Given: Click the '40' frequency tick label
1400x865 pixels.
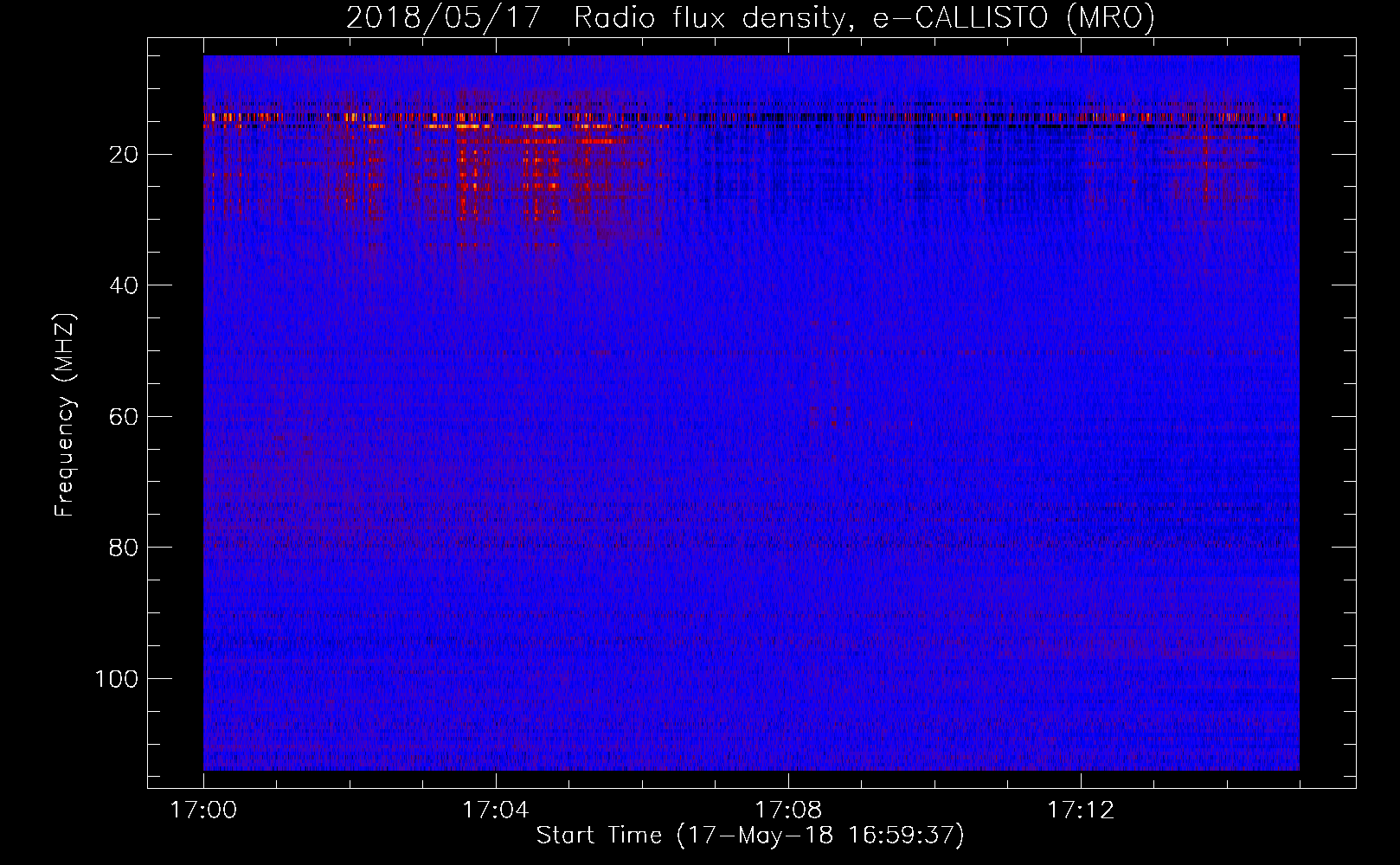Looking at the screenshot, I should [124, 285].
